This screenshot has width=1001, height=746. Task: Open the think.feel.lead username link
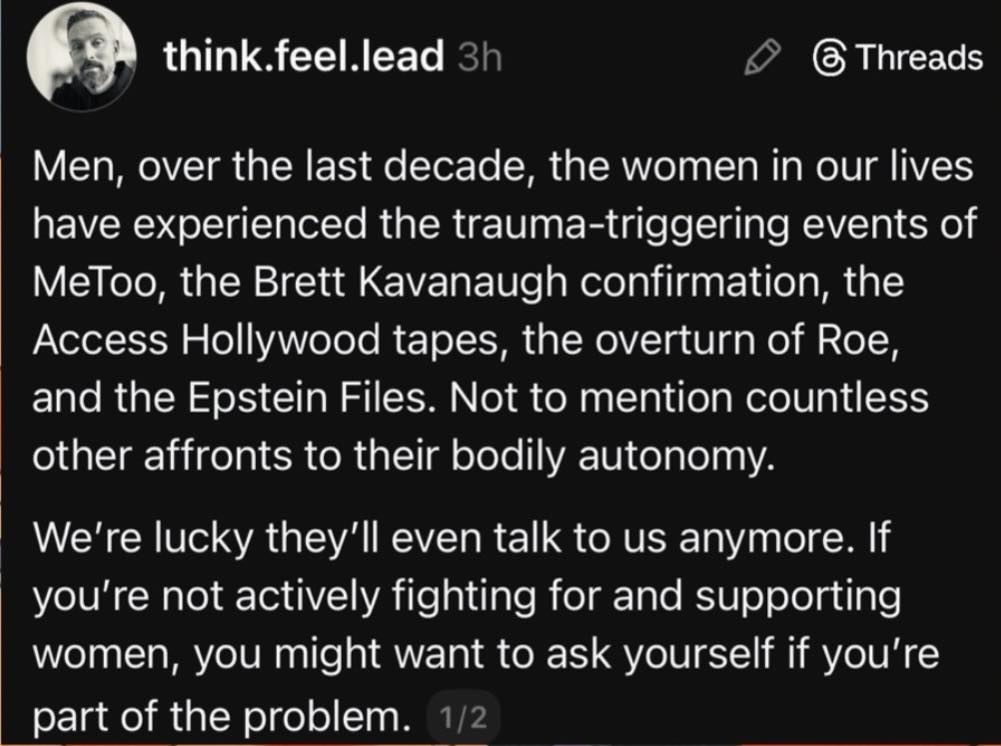303,58
